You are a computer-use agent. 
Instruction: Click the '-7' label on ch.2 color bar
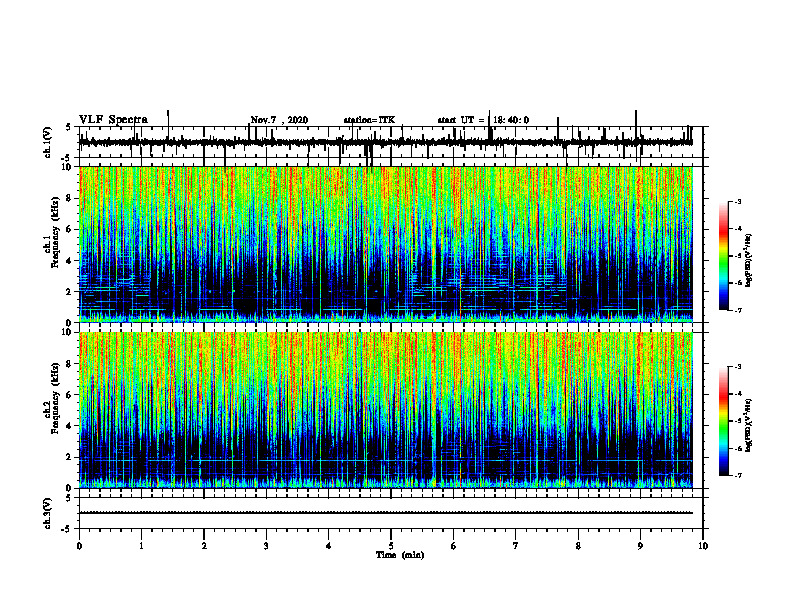pyautogui.click(x=738, y=475)
